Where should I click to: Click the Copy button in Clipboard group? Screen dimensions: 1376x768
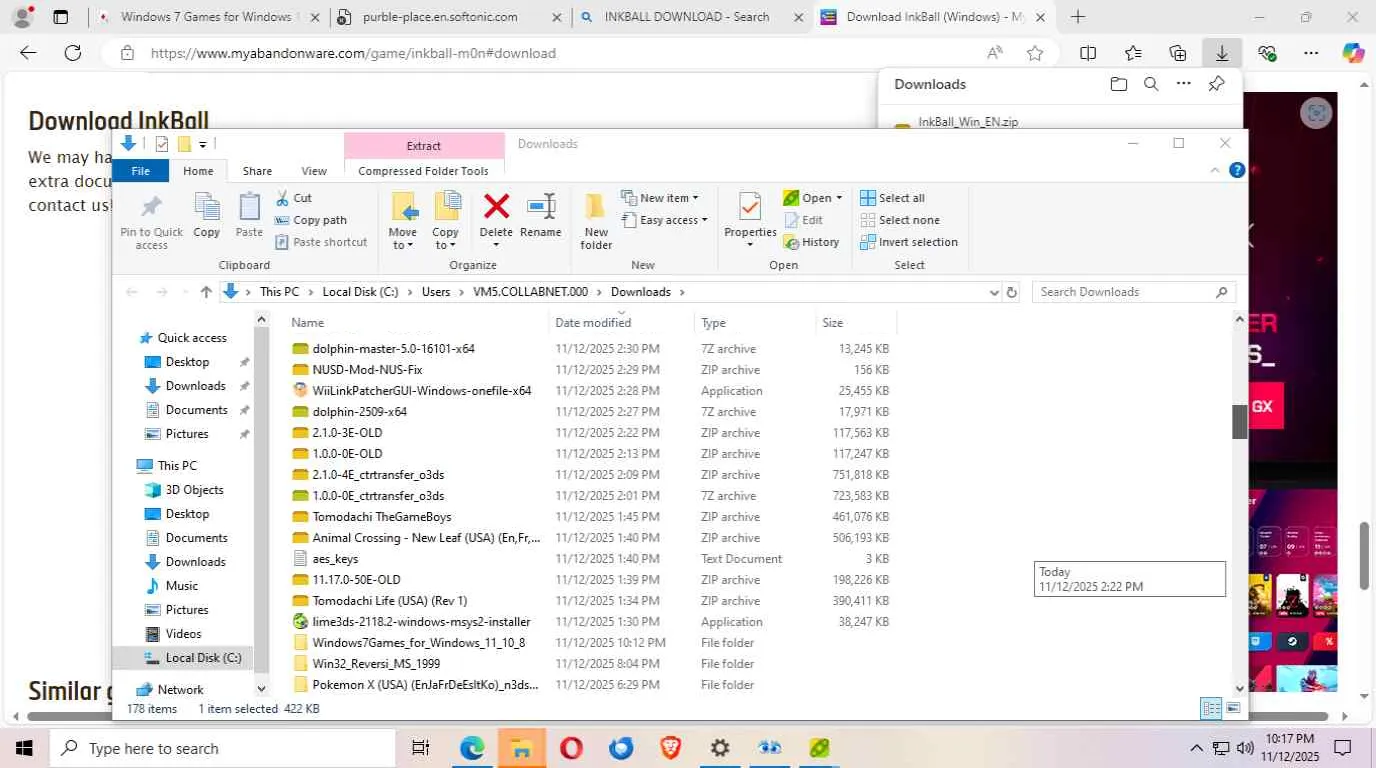point(207,215)
